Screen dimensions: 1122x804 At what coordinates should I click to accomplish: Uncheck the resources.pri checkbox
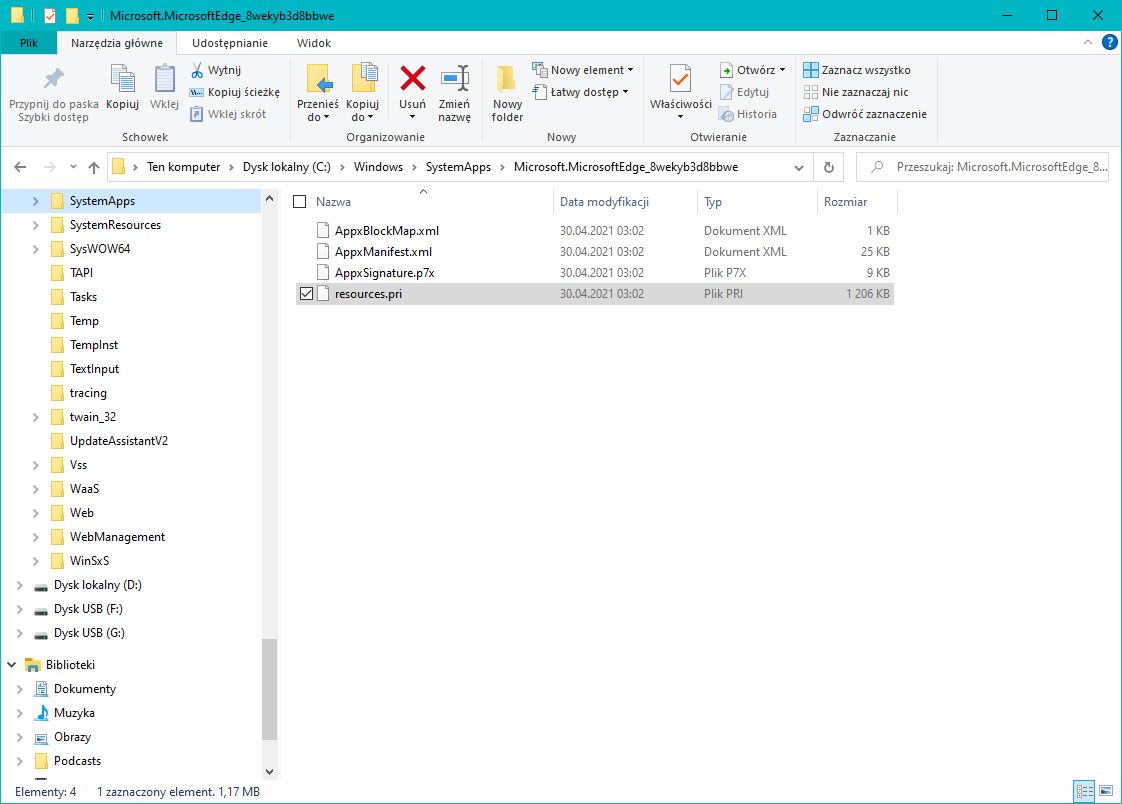[x=306, y=293]
